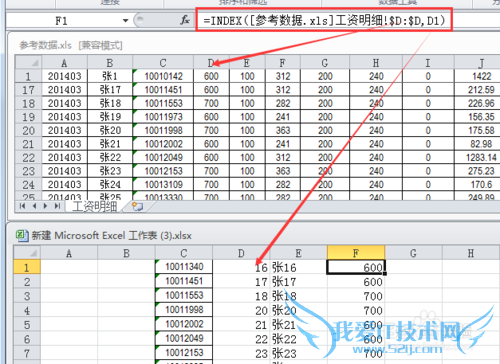Click cell 10012049 in lower workbook

pos(184,338)
